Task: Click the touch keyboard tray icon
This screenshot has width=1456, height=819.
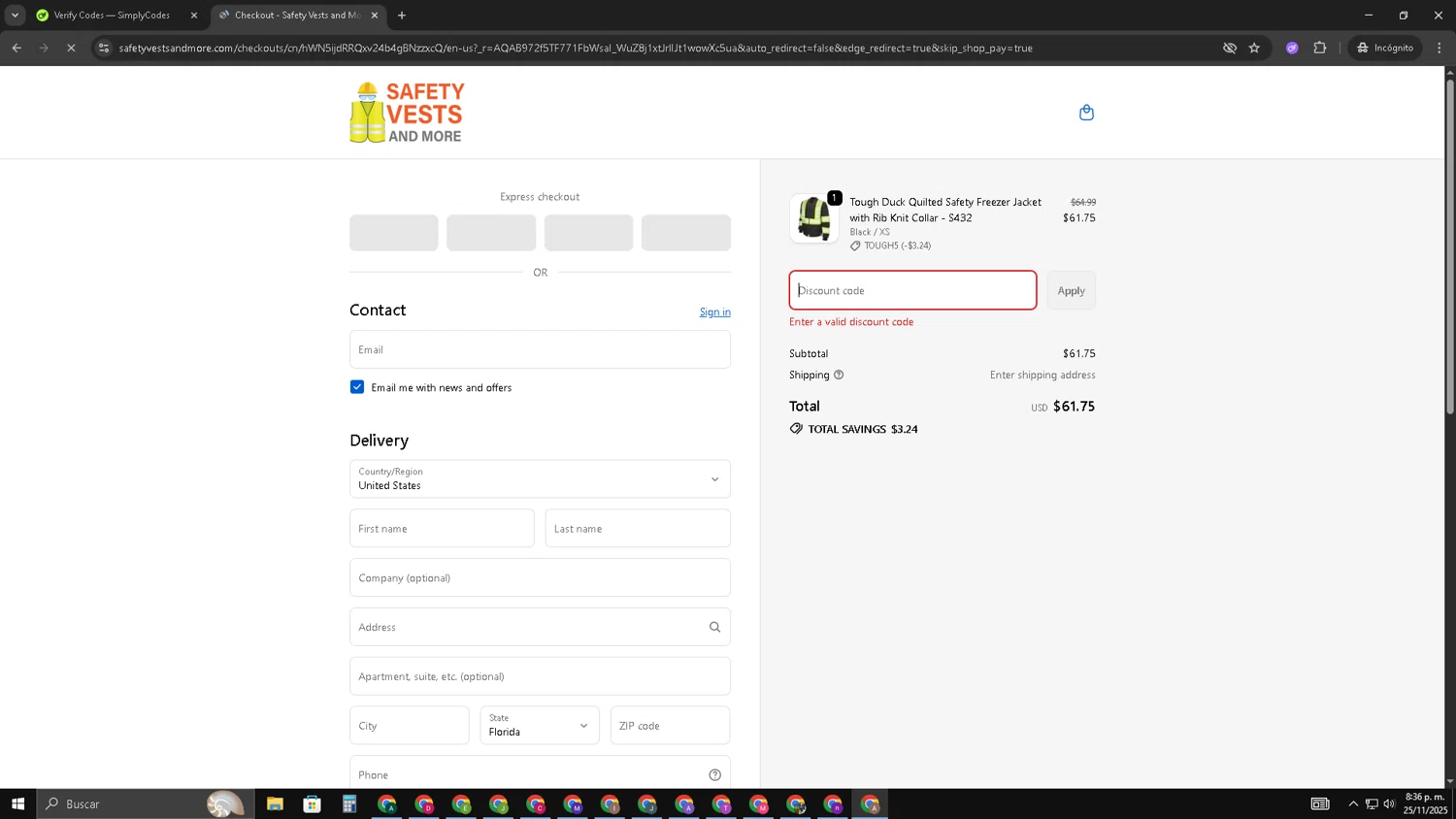Action: 1320,803
